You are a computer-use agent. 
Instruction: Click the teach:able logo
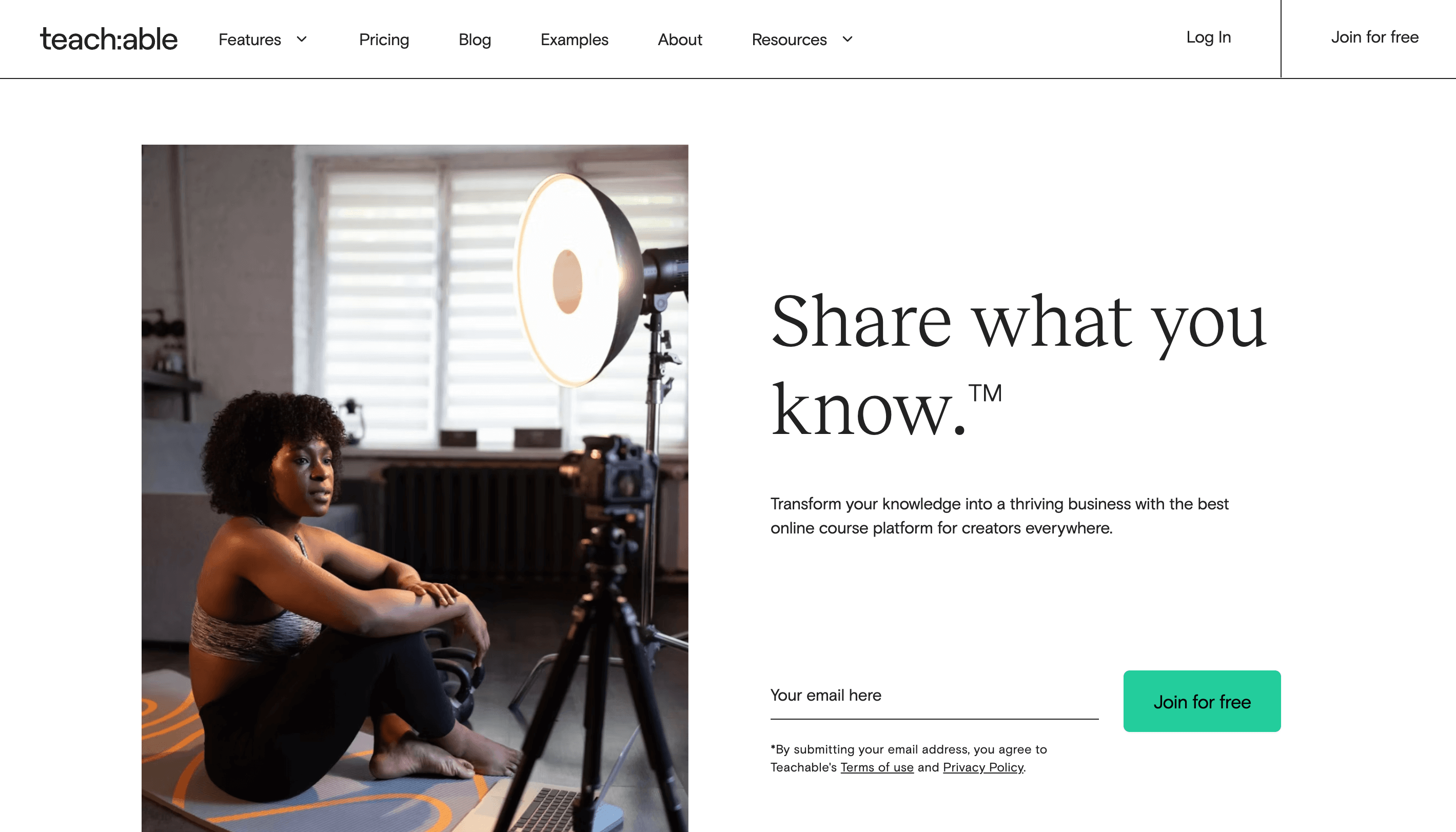[109, 39]
